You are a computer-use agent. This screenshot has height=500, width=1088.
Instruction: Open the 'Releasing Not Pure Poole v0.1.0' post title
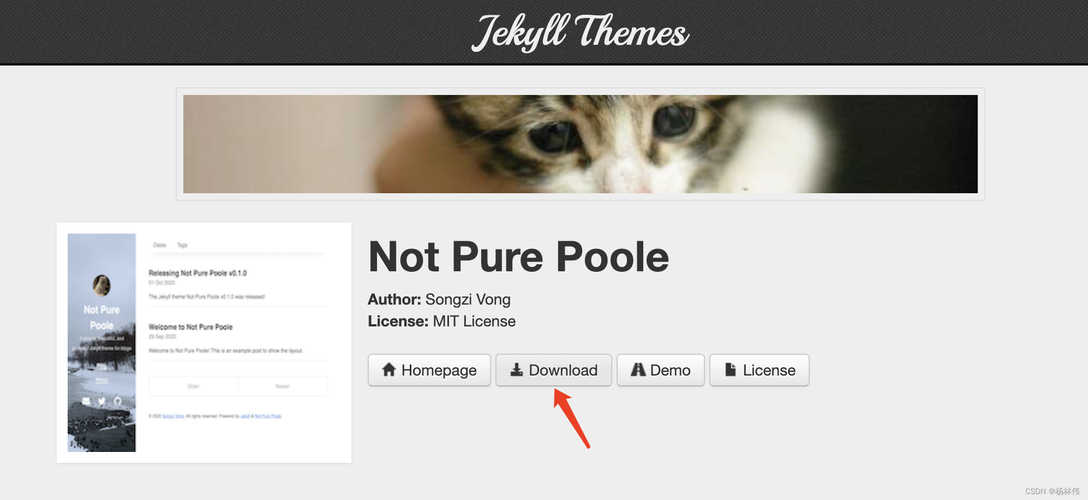click(198, 273)
